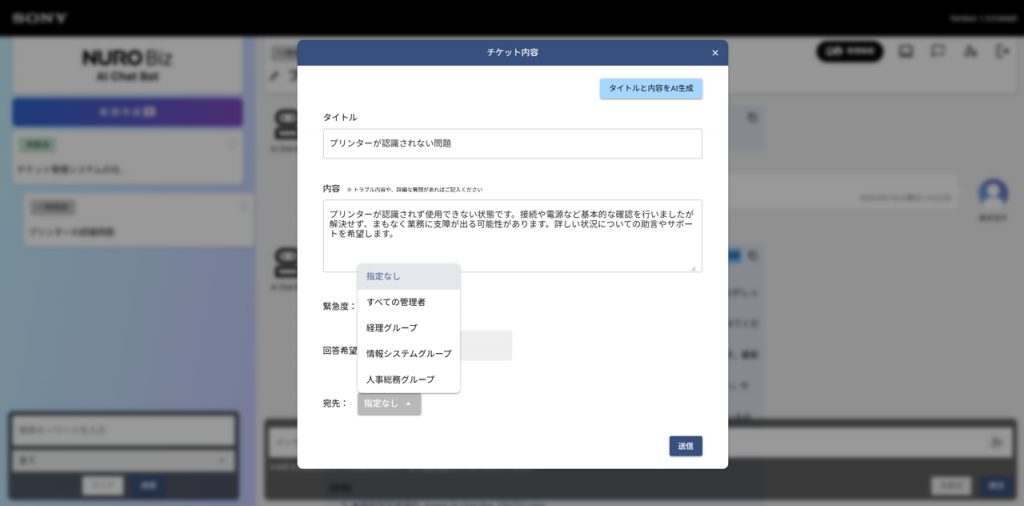Close the チケット内容 dialog with the X

714,53
